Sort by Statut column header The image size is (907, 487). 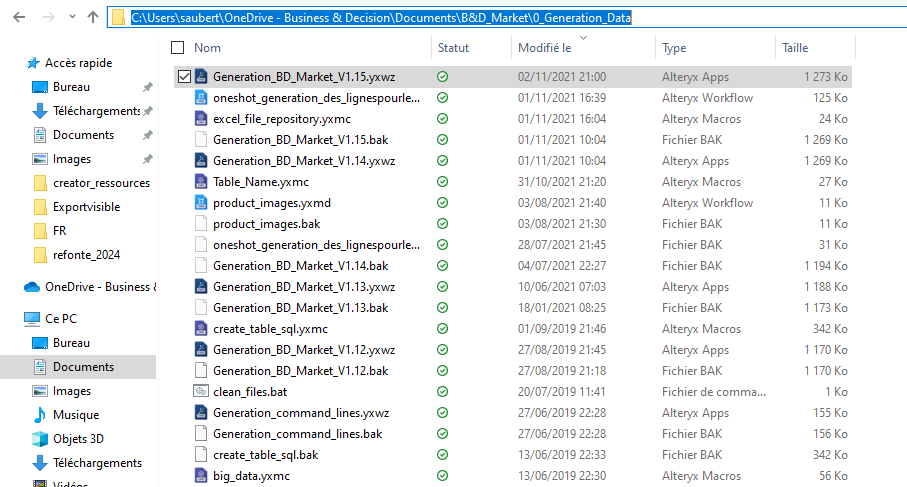(x=453, y=48)
